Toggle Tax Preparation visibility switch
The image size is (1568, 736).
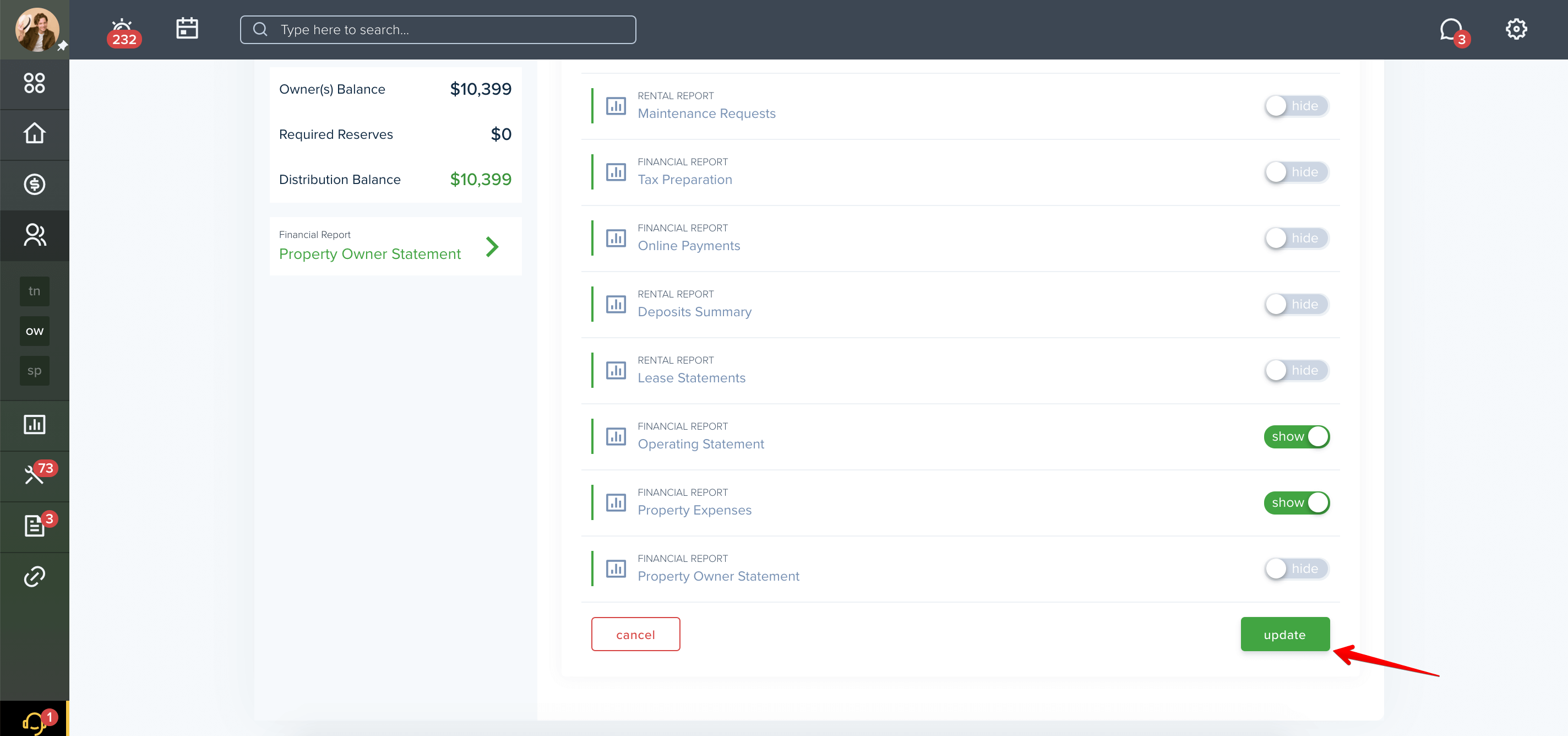click(1297, 172)
